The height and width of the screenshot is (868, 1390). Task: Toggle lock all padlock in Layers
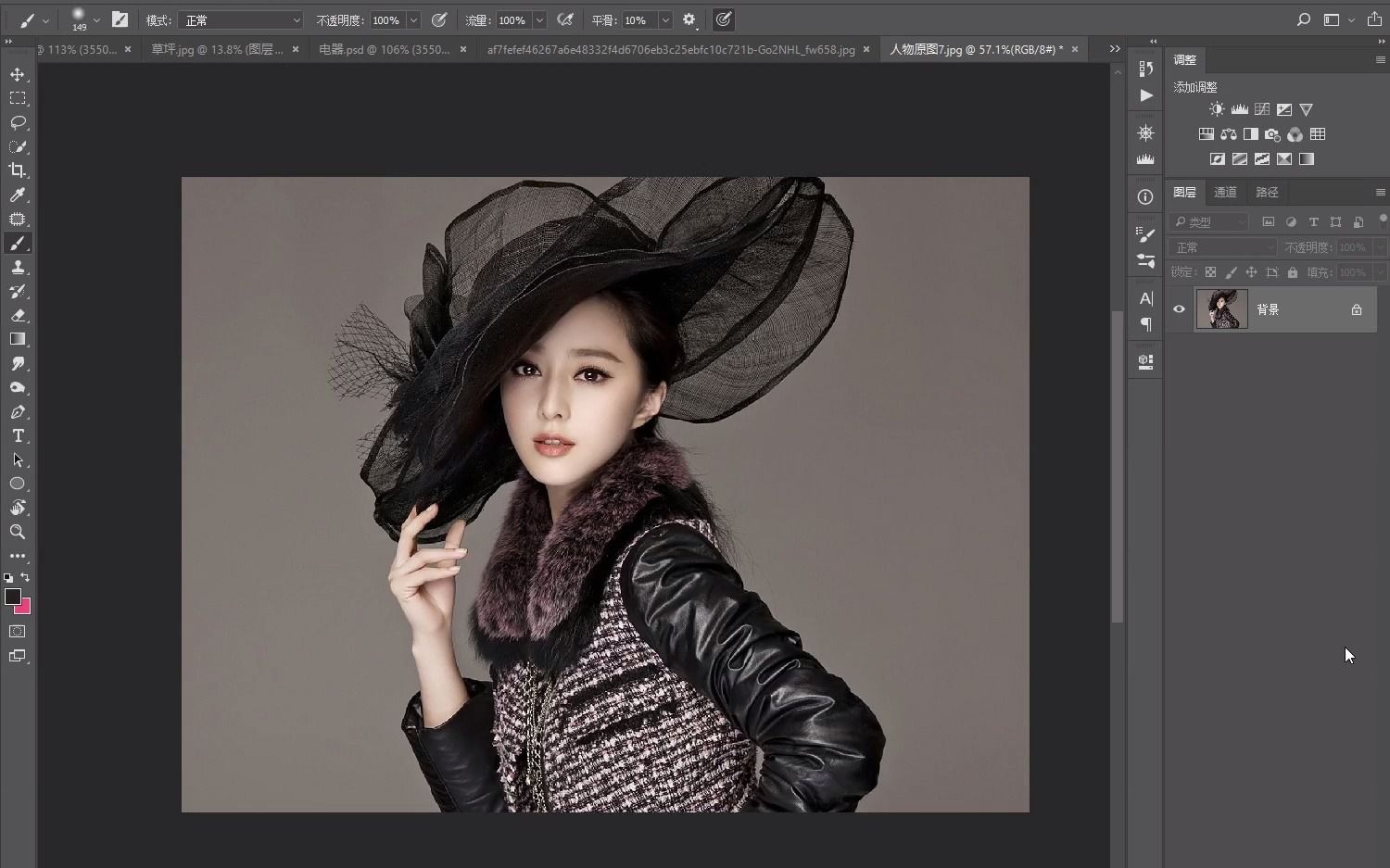pos(1293,272)
